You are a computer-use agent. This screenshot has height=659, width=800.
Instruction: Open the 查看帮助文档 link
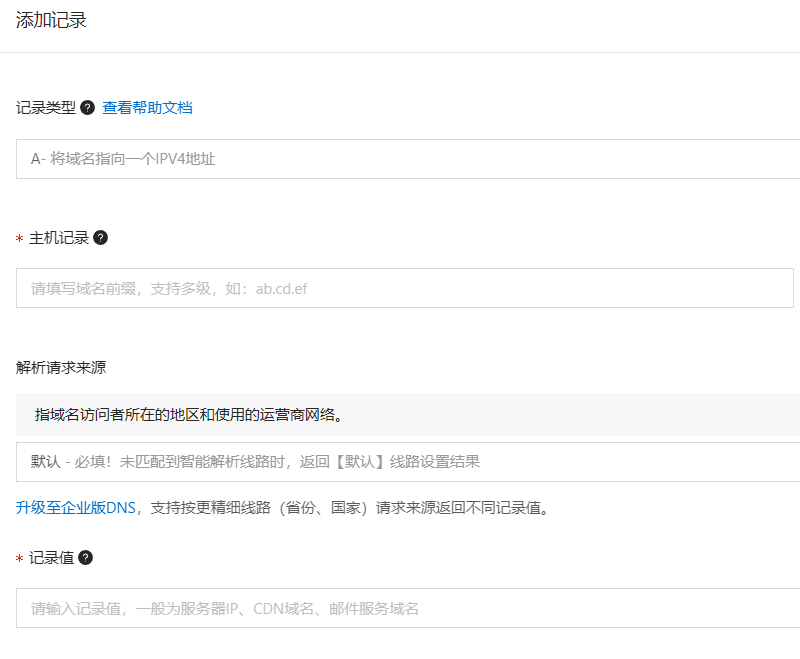coord(147,108)
